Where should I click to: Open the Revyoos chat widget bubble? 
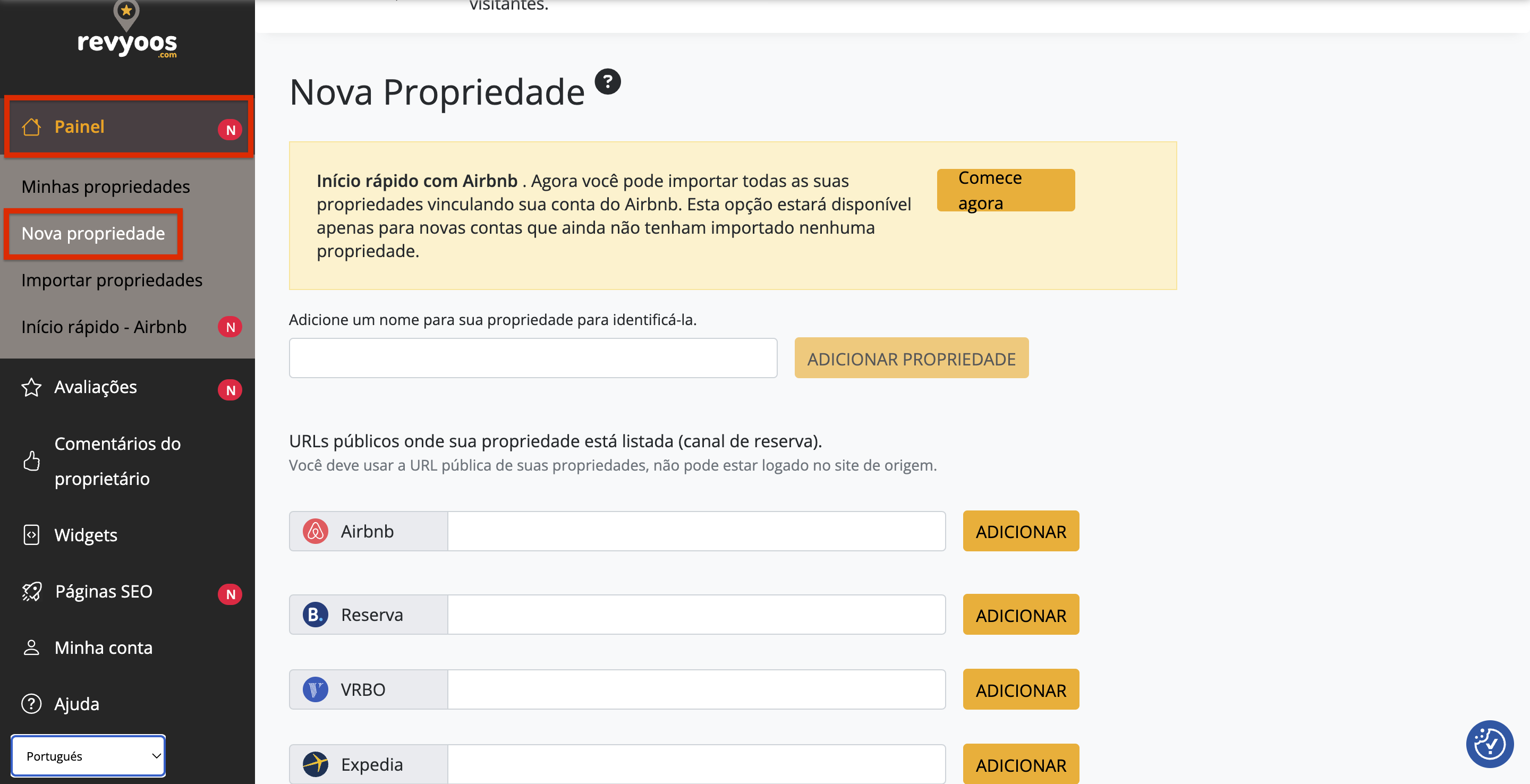pyautogui.click(x=1489, y=744)
